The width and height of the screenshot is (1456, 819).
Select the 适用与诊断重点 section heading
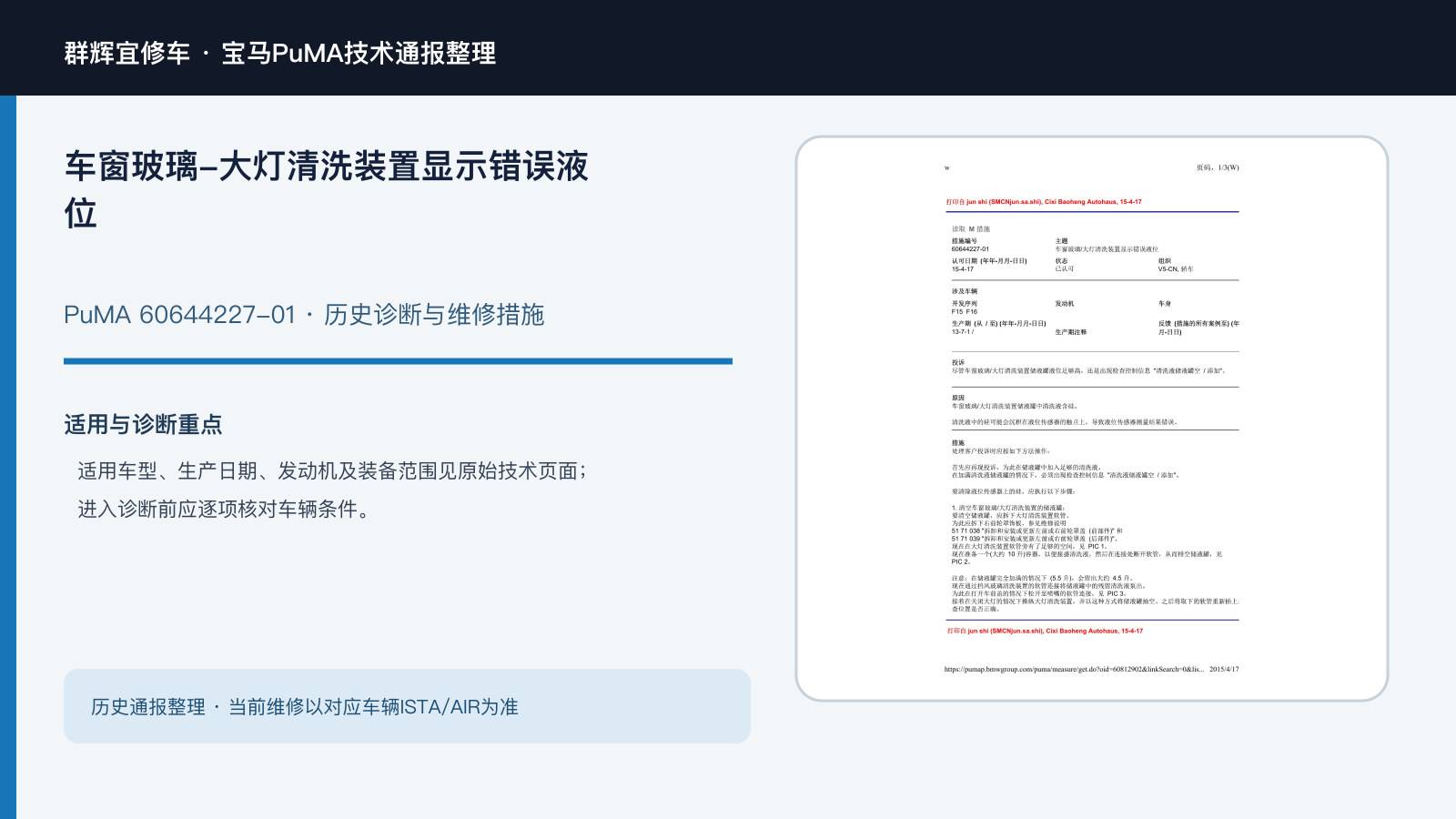143,424
